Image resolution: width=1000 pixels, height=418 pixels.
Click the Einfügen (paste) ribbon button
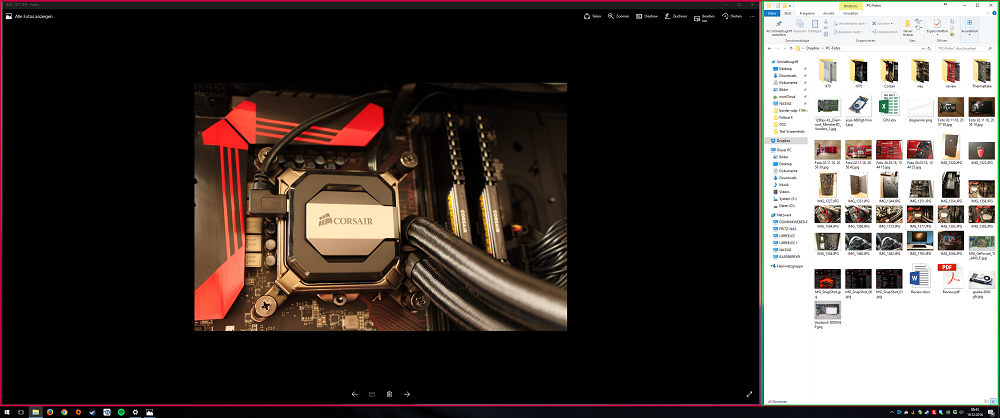(x=815, y=27)
